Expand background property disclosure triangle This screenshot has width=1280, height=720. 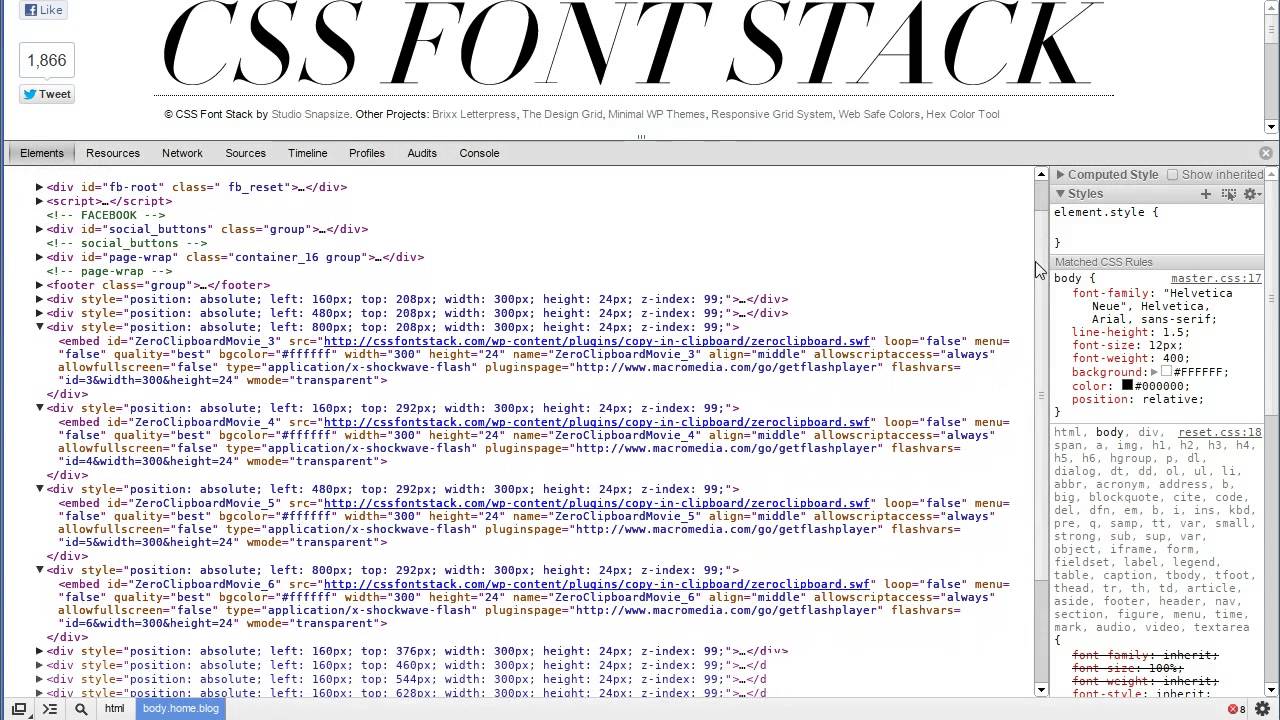1154,372
